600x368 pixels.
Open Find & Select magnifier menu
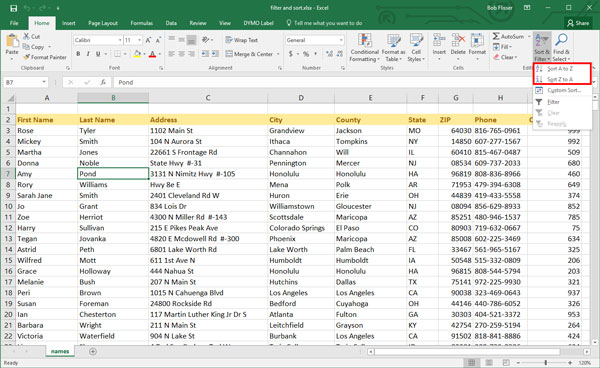(x=561, y=47)
